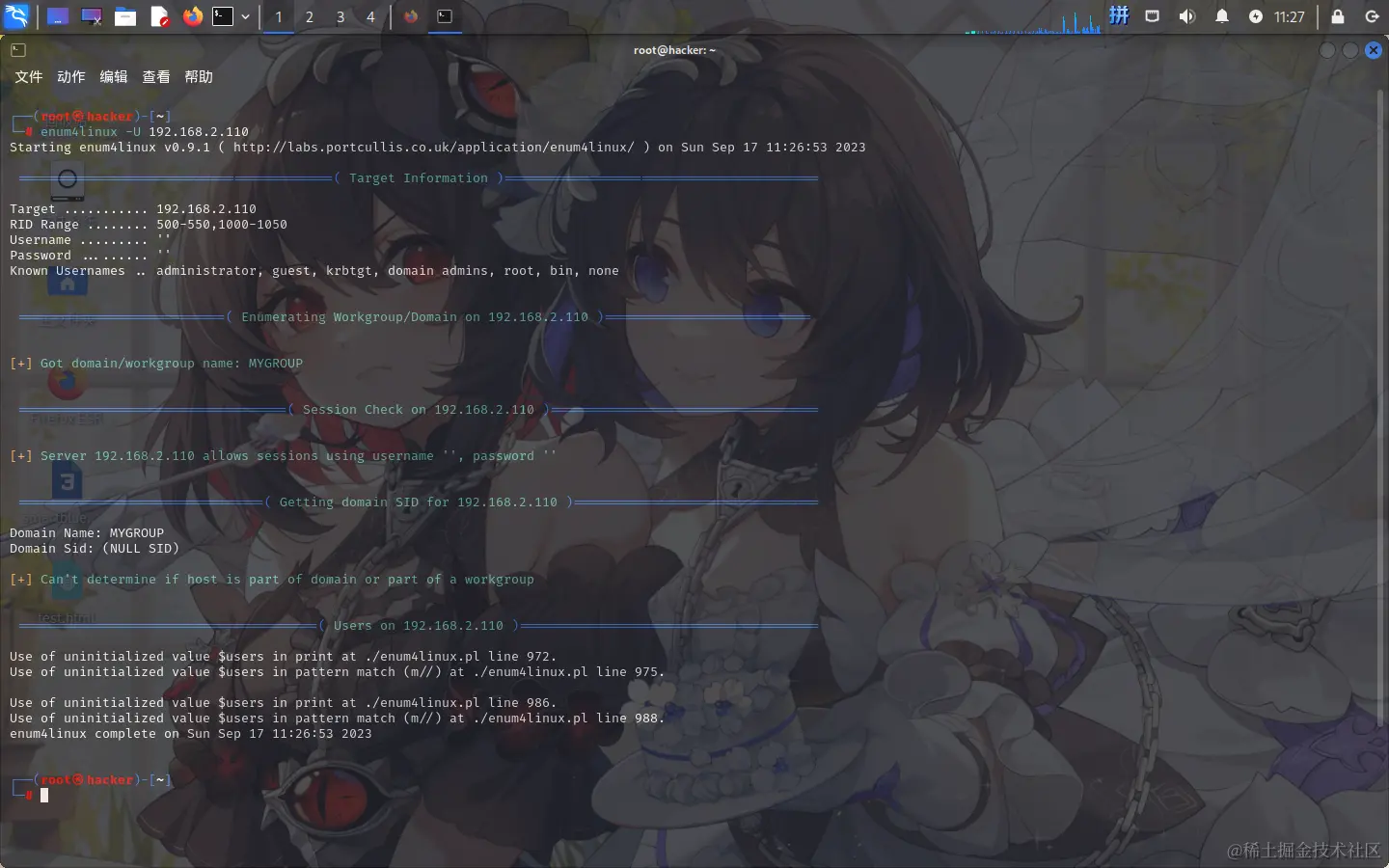Open the 帮助 menu
This screenshot has width=1389, height=868.
pos(199,77)
